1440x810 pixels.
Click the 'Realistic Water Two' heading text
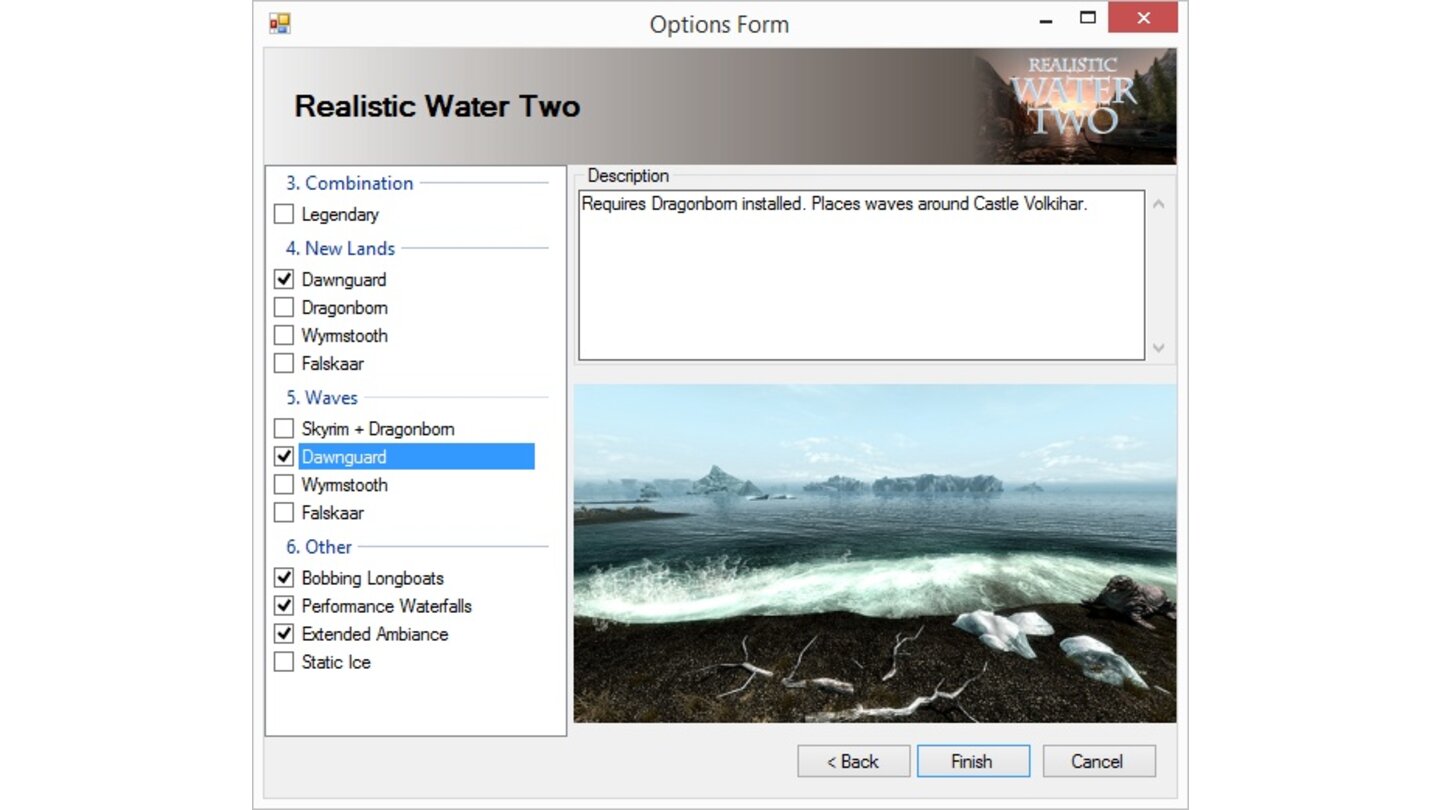tap(437, 106)
